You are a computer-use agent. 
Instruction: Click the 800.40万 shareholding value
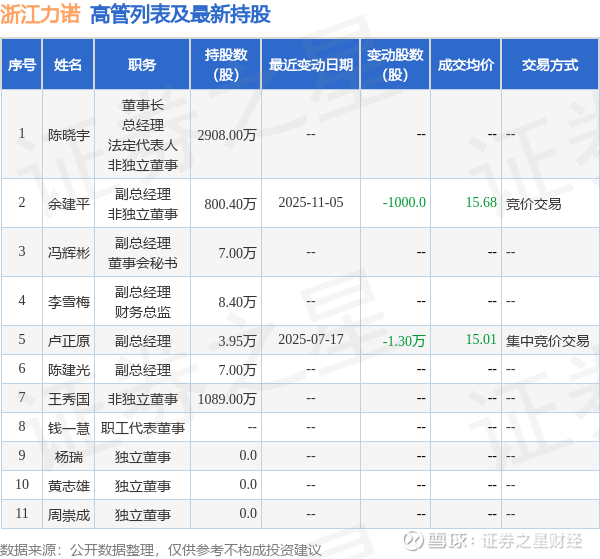coord(230,204)
